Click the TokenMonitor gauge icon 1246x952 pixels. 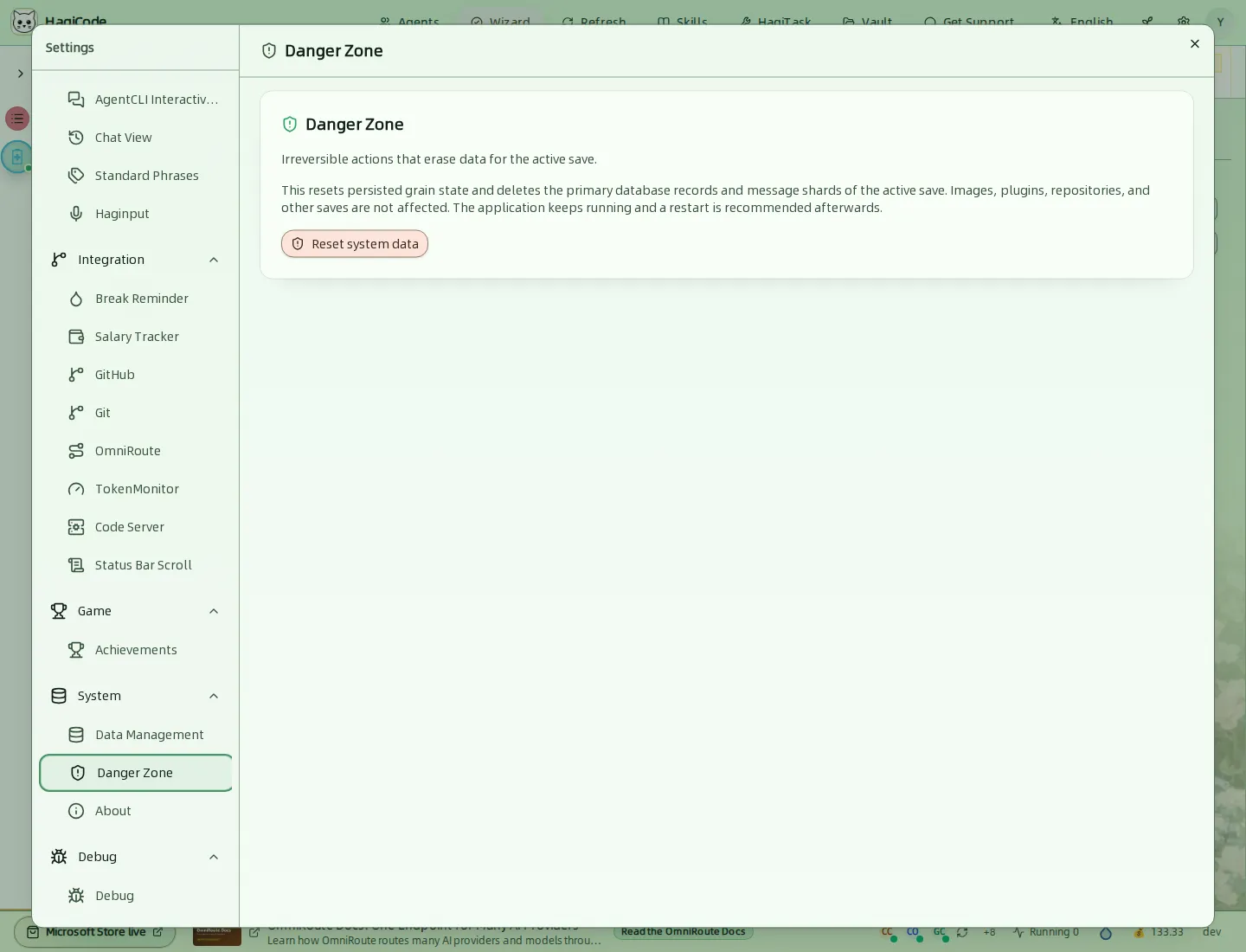coord(76,489)
